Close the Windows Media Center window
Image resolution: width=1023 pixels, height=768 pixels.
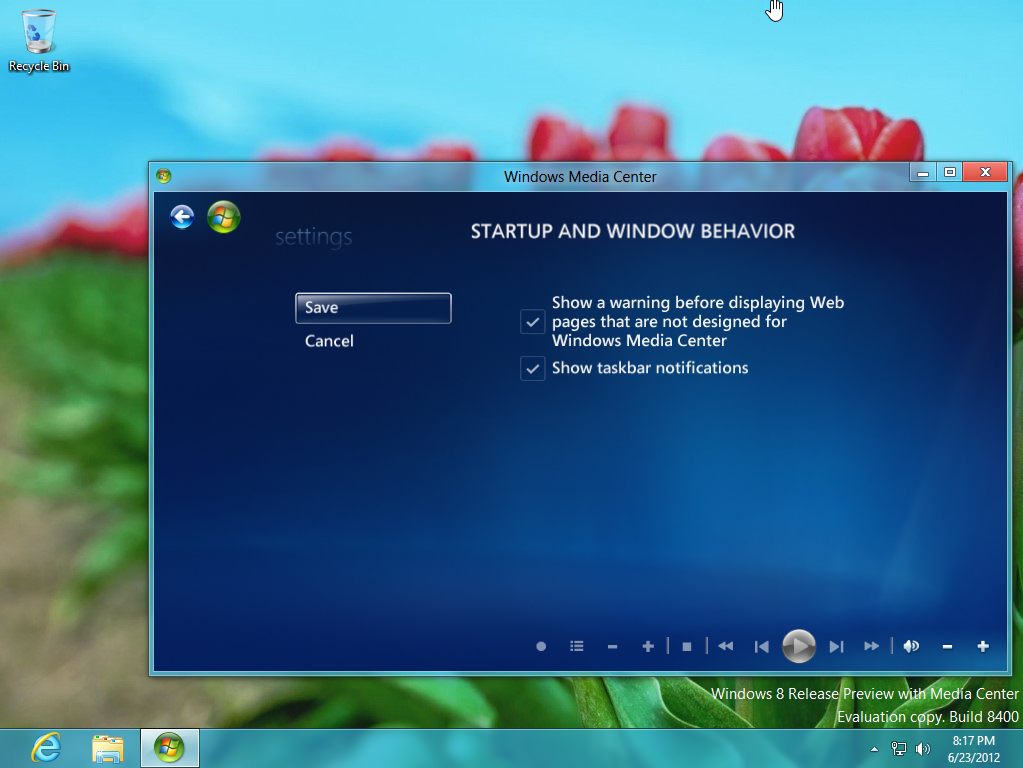click(x=985, y=172)
